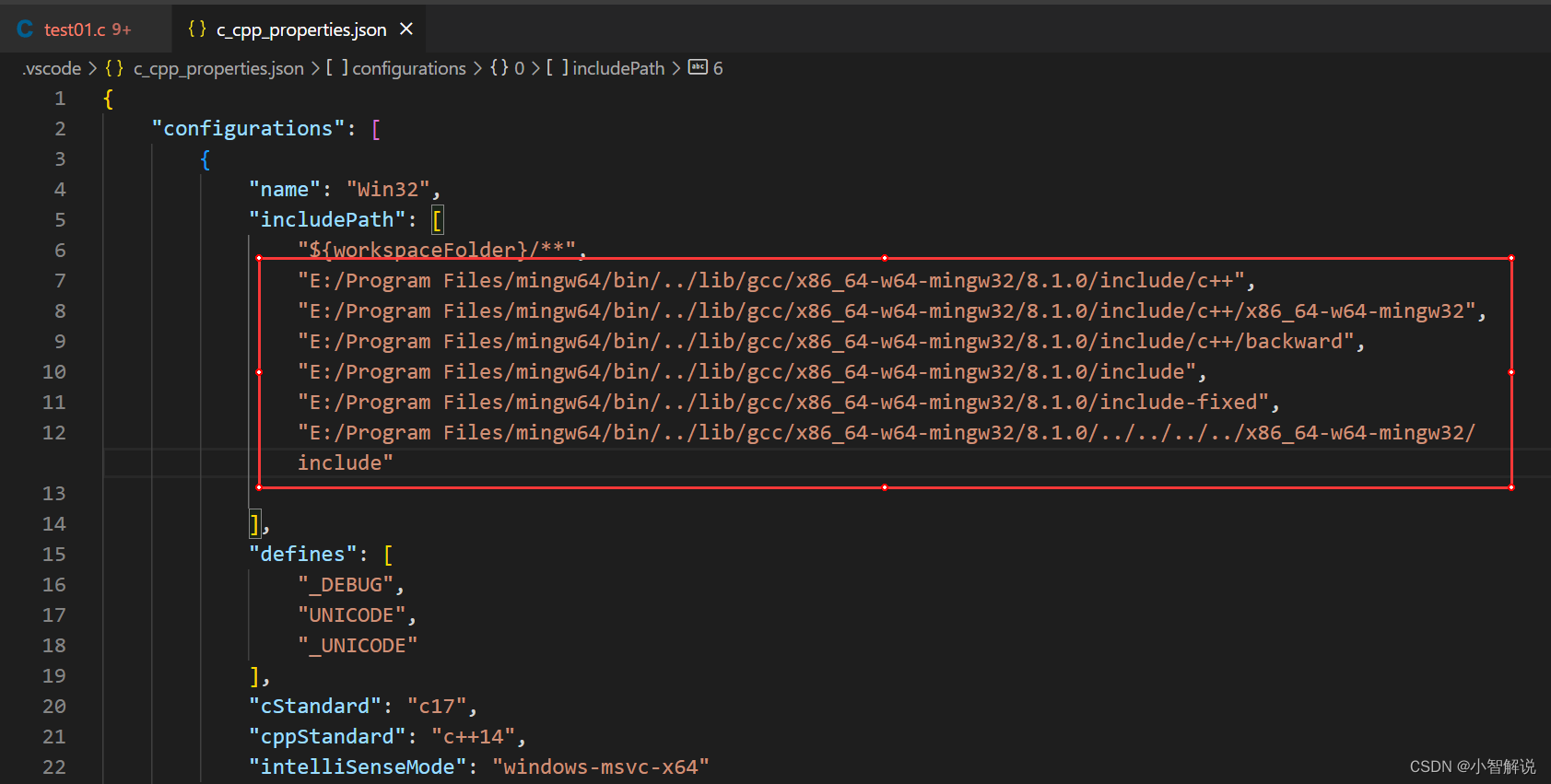Select the includePath breadcrumb item
This screenshot has height=784, width=1551.
(618, 68)
